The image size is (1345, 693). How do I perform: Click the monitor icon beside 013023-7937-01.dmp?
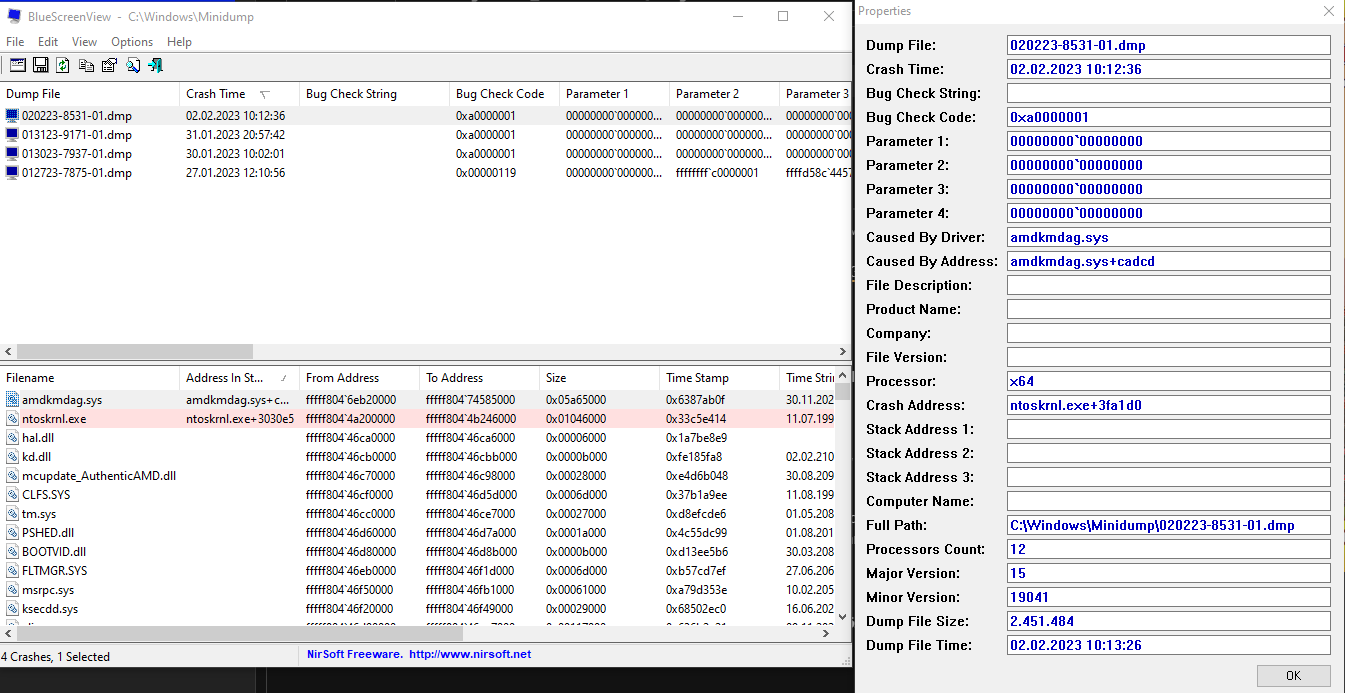(x=12, y=154)
